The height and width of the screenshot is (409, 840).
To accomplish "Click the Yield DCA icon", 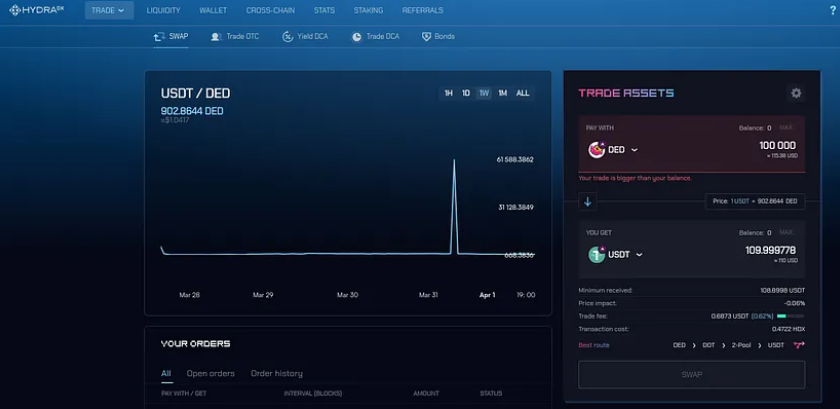I will (x=288, y=37).
